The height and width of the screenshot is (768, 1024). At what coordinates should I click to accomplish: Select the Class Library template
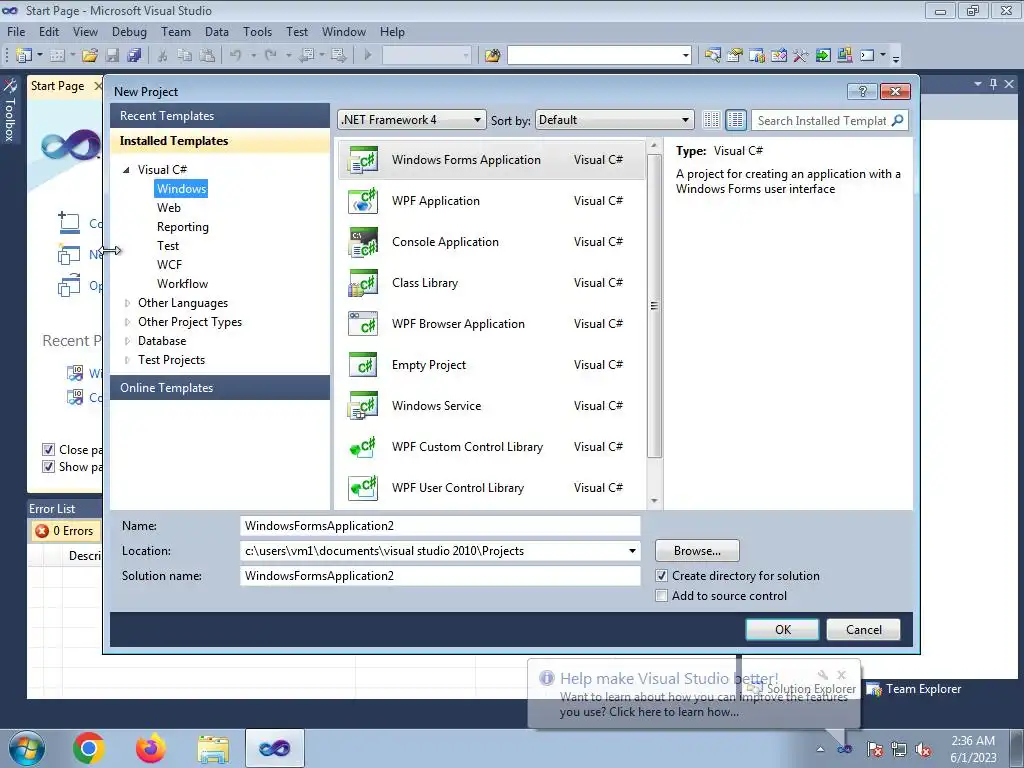[x=491, y=283]
